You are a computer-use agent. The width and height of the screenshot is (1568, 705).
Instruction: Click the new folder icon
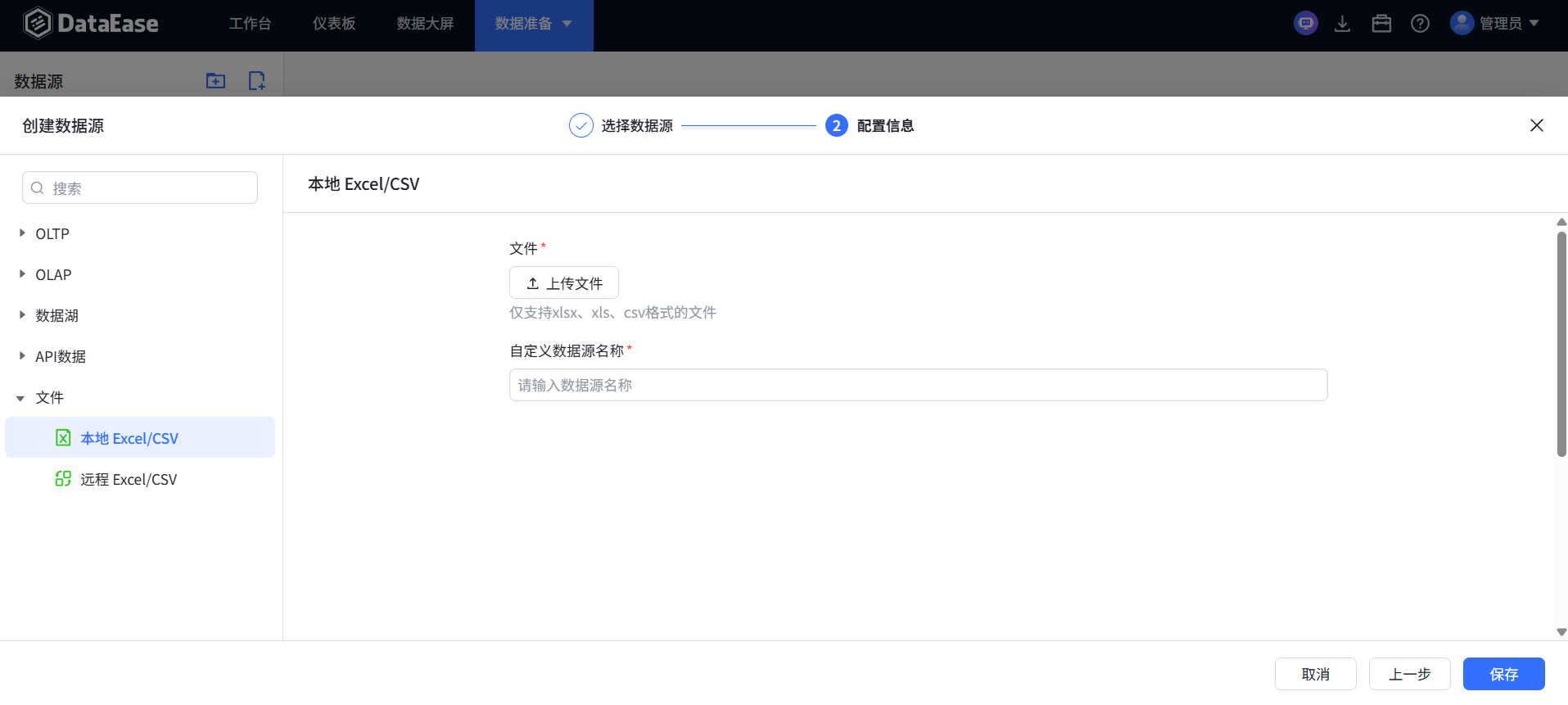click(215, 80)
